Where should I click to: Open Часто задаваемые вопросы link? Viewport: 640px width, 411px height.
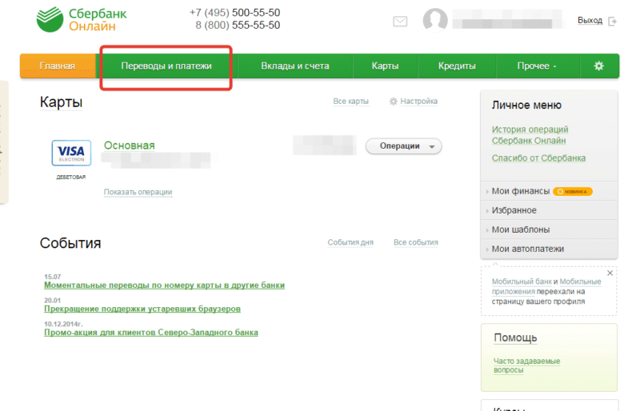pos(527,365)
